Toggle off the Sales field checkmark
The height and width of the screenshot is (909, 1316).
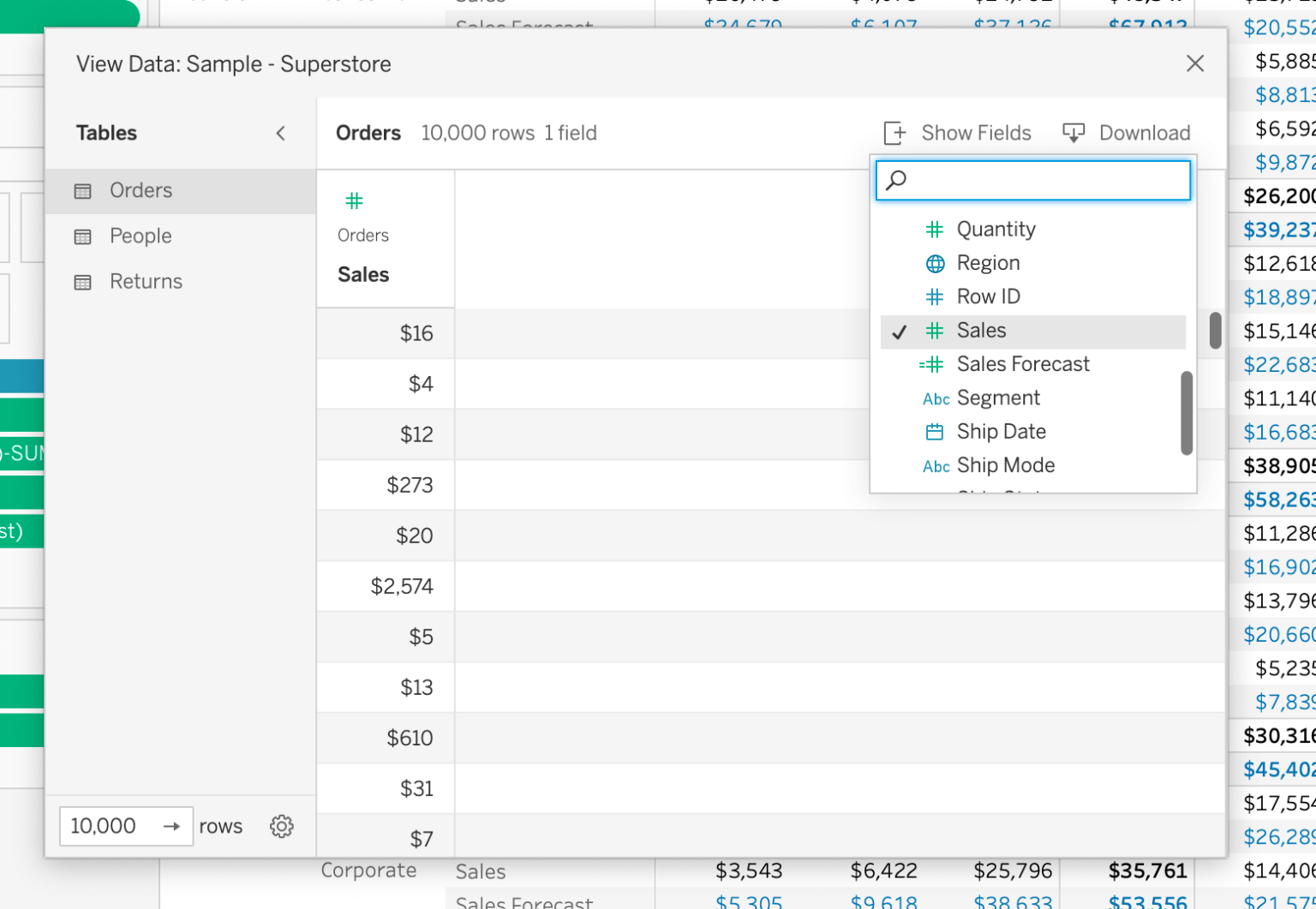click(899, 331)
